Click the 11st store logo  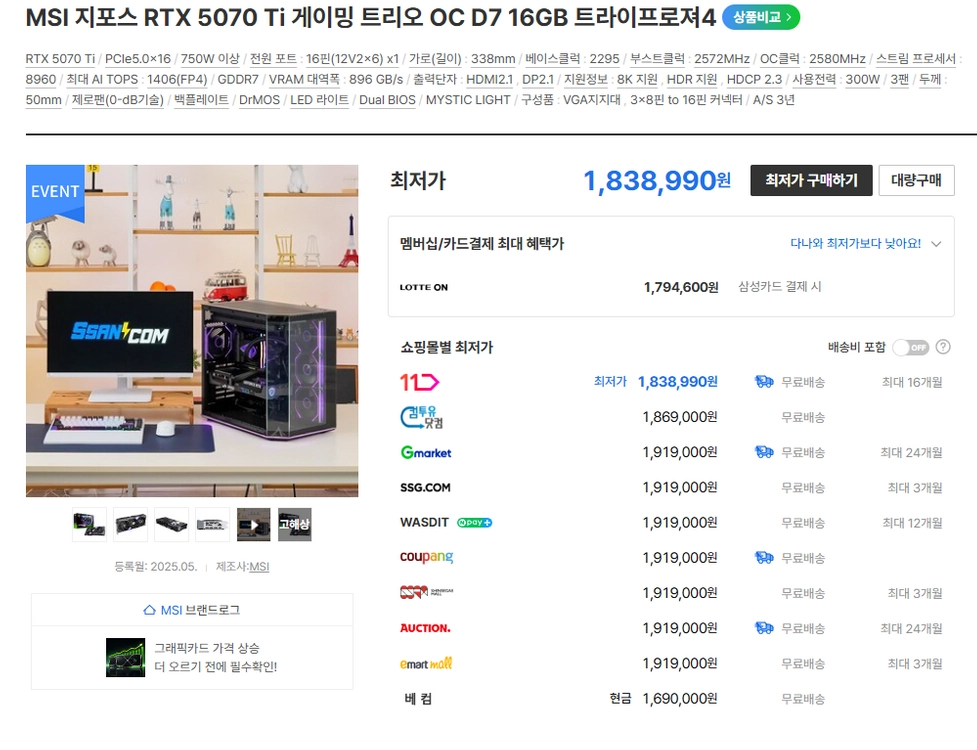coord(419,382)
